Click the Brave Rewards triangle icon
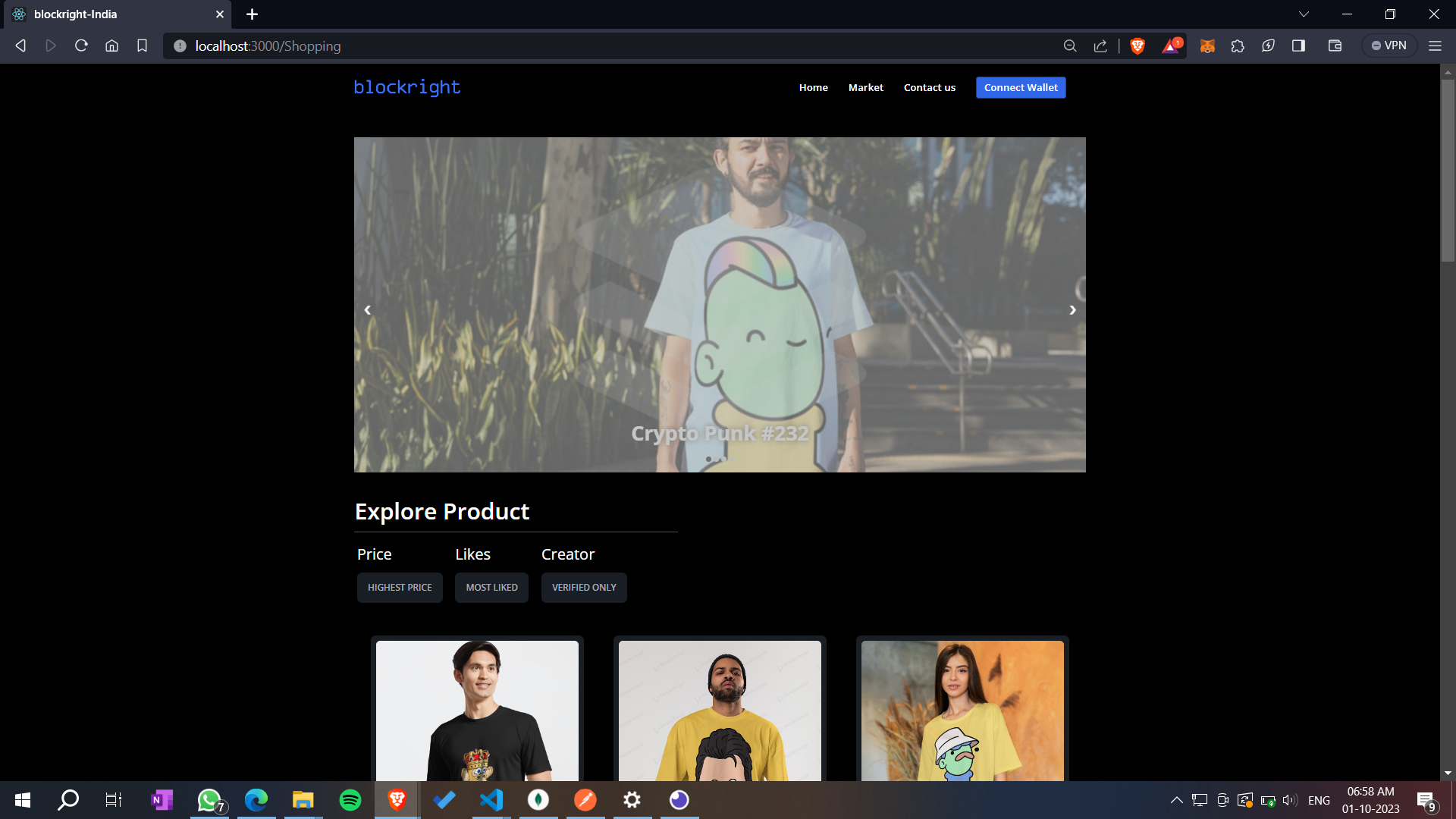 coord(1171,46)
